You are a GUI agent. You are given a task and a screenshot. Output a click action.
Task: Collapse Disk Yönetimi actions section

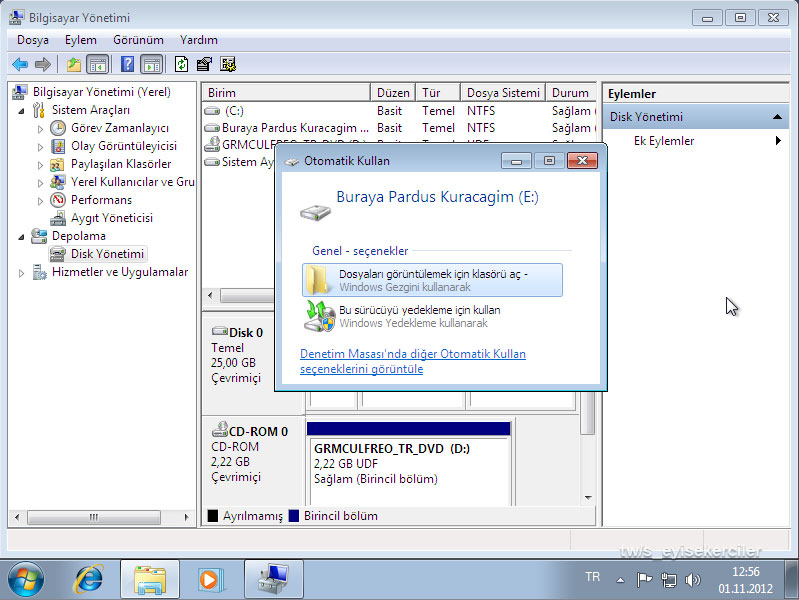(x=777, y=117)
